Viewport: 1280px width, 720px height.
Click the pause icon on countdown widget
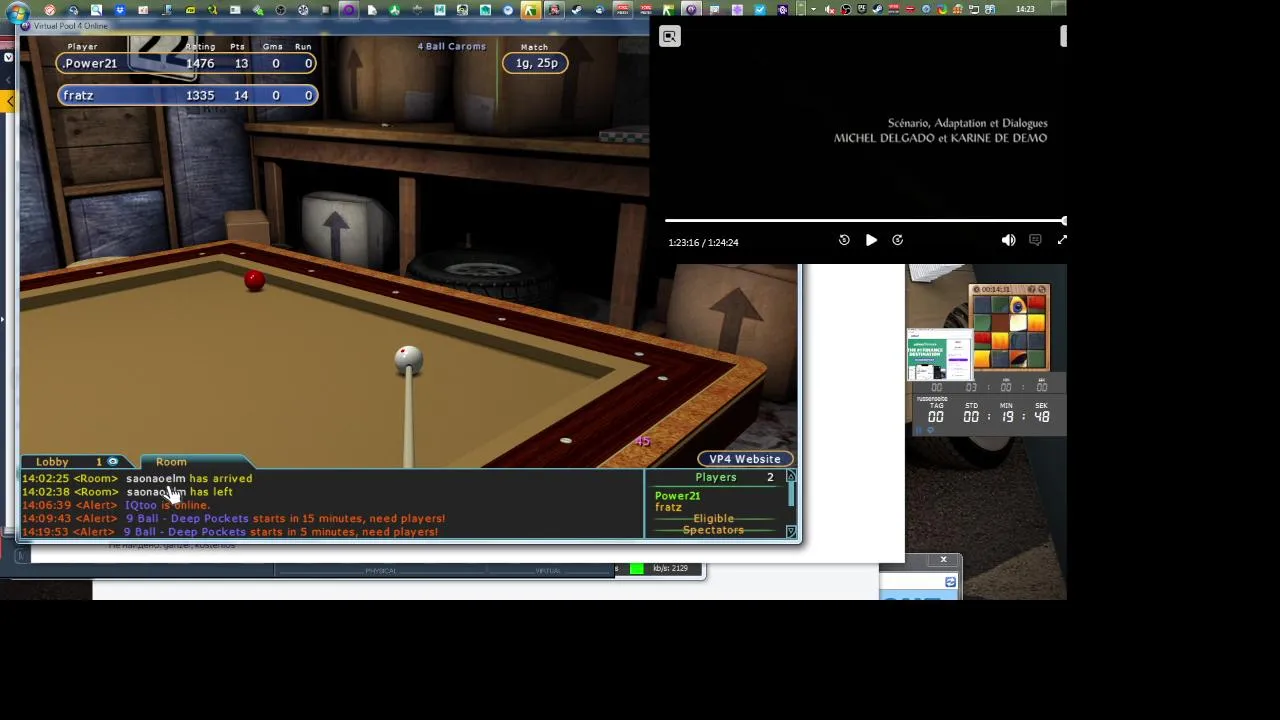918,431
